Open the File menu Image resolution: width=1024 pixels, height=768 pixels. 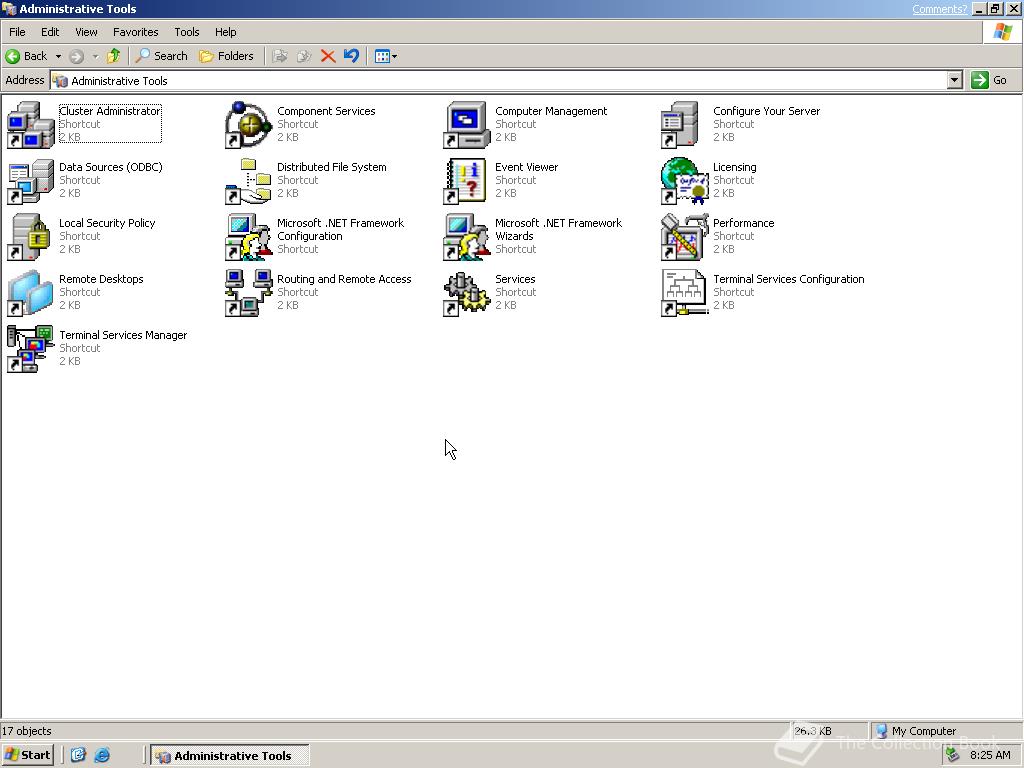click(x=17, y=32)
